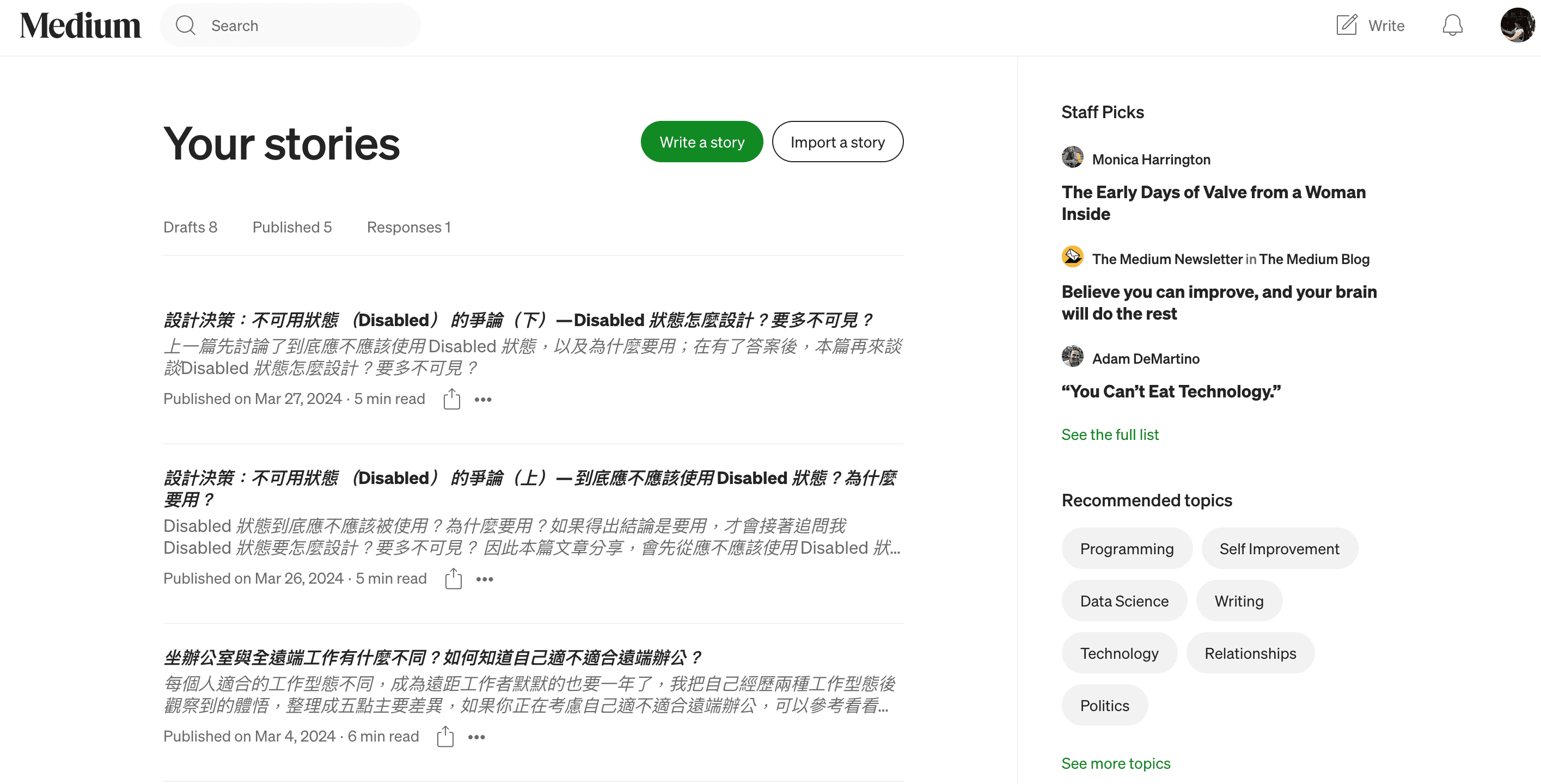Open more options for Mar 27 story
This screenshot has height=784, width=1541.
[483, 400]
